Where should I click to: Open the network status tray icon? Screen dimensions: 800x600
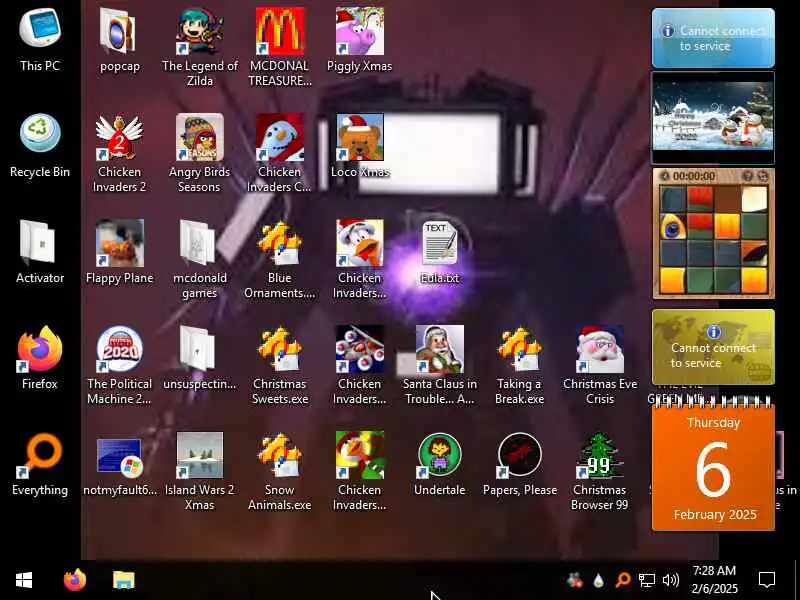[x=646, y=580]
